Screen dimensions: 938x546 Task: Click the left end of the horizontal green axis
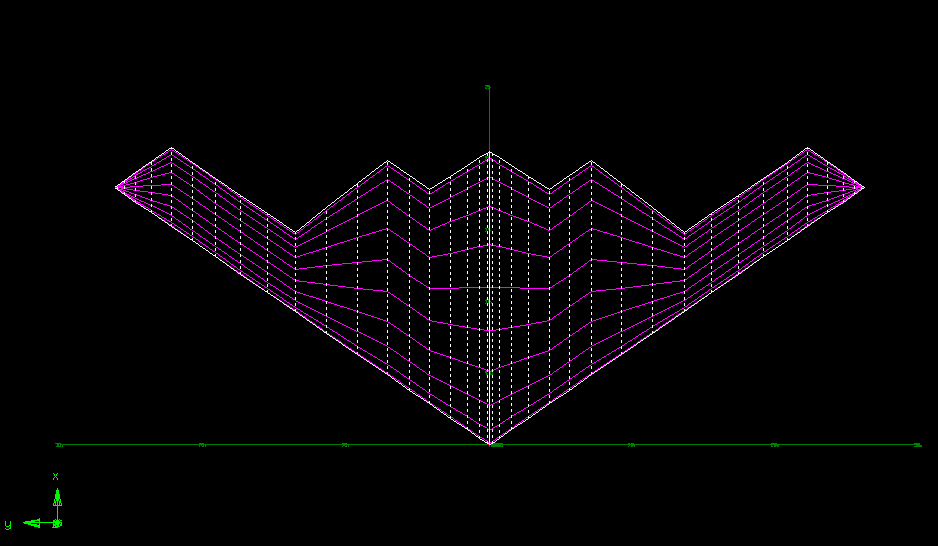[58, 445]
